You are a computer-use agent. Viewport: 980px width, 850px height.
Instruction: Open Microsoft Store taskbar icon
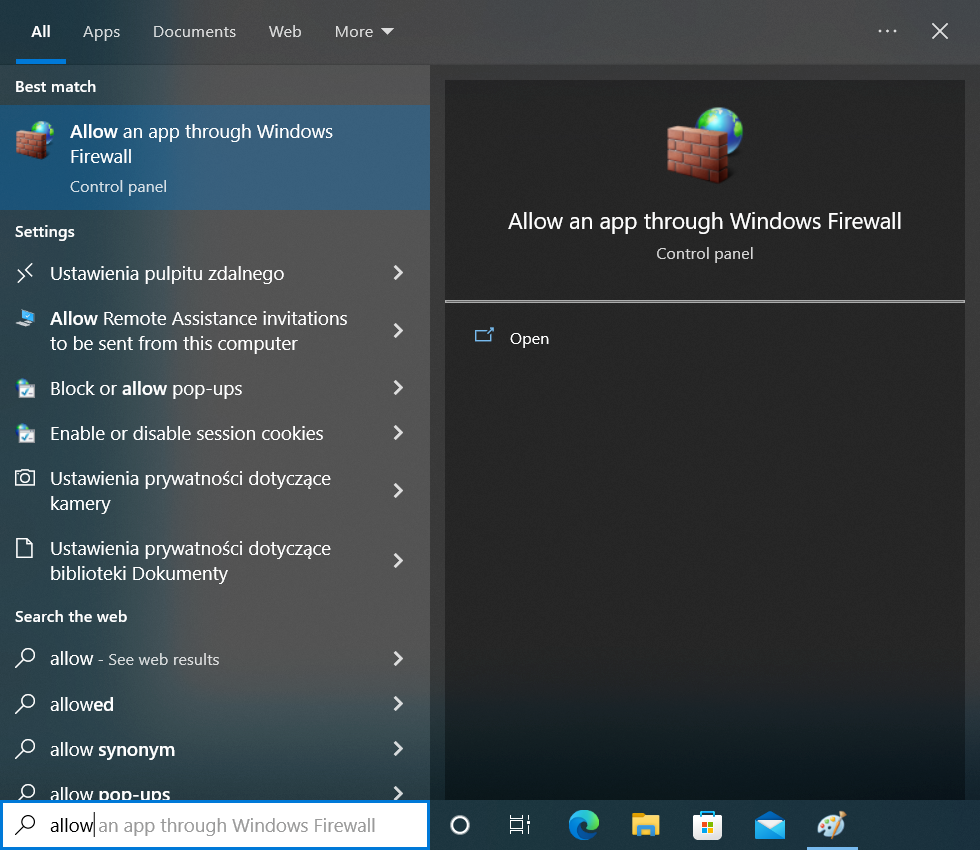(x=707, y=825)
